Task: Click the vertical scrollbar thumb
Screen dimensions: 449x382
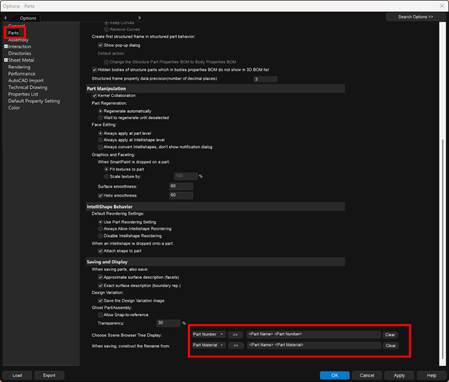Action: [x=443, y=248]
